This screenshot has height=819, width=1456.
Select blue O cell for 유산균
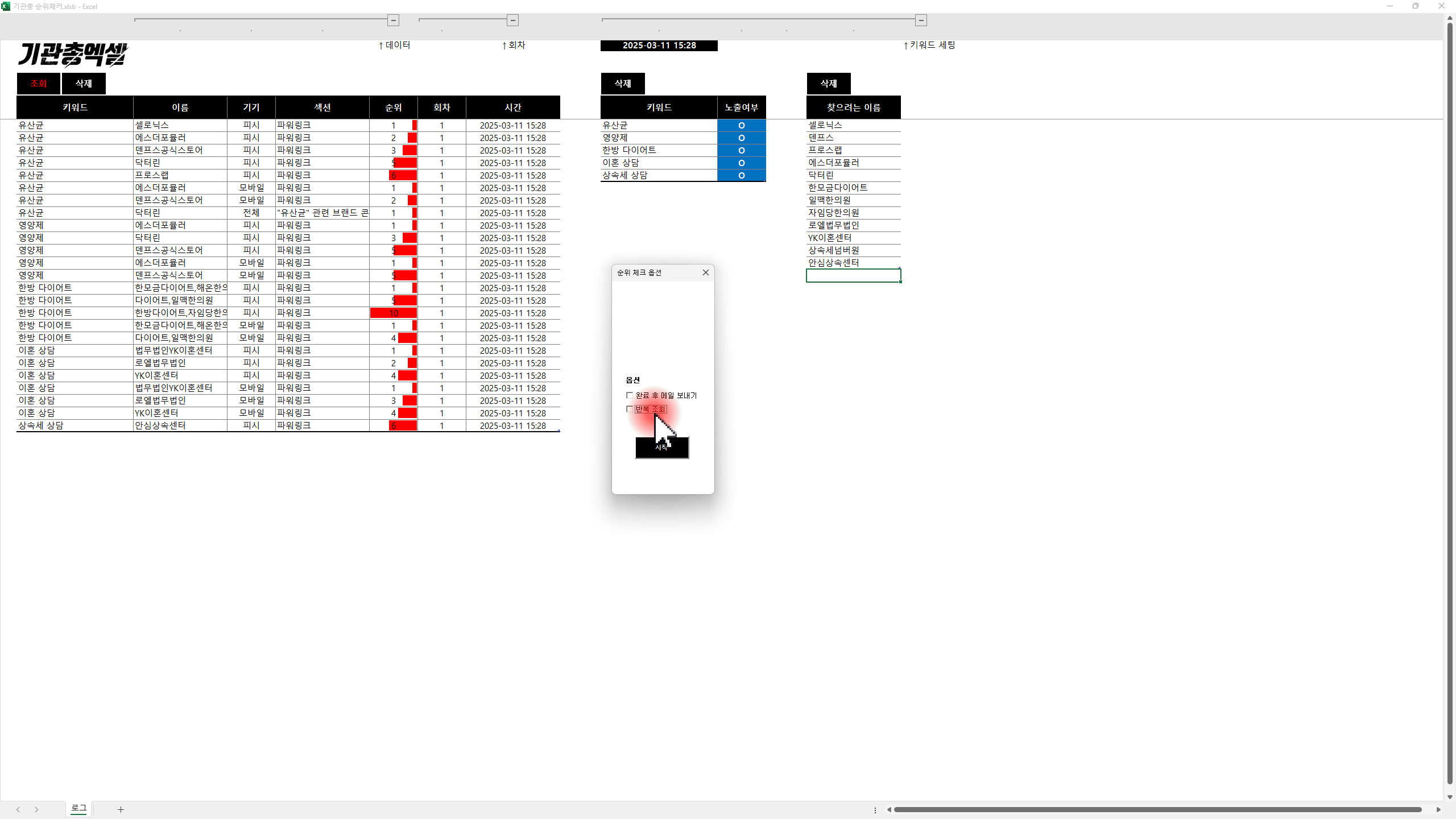742,125
